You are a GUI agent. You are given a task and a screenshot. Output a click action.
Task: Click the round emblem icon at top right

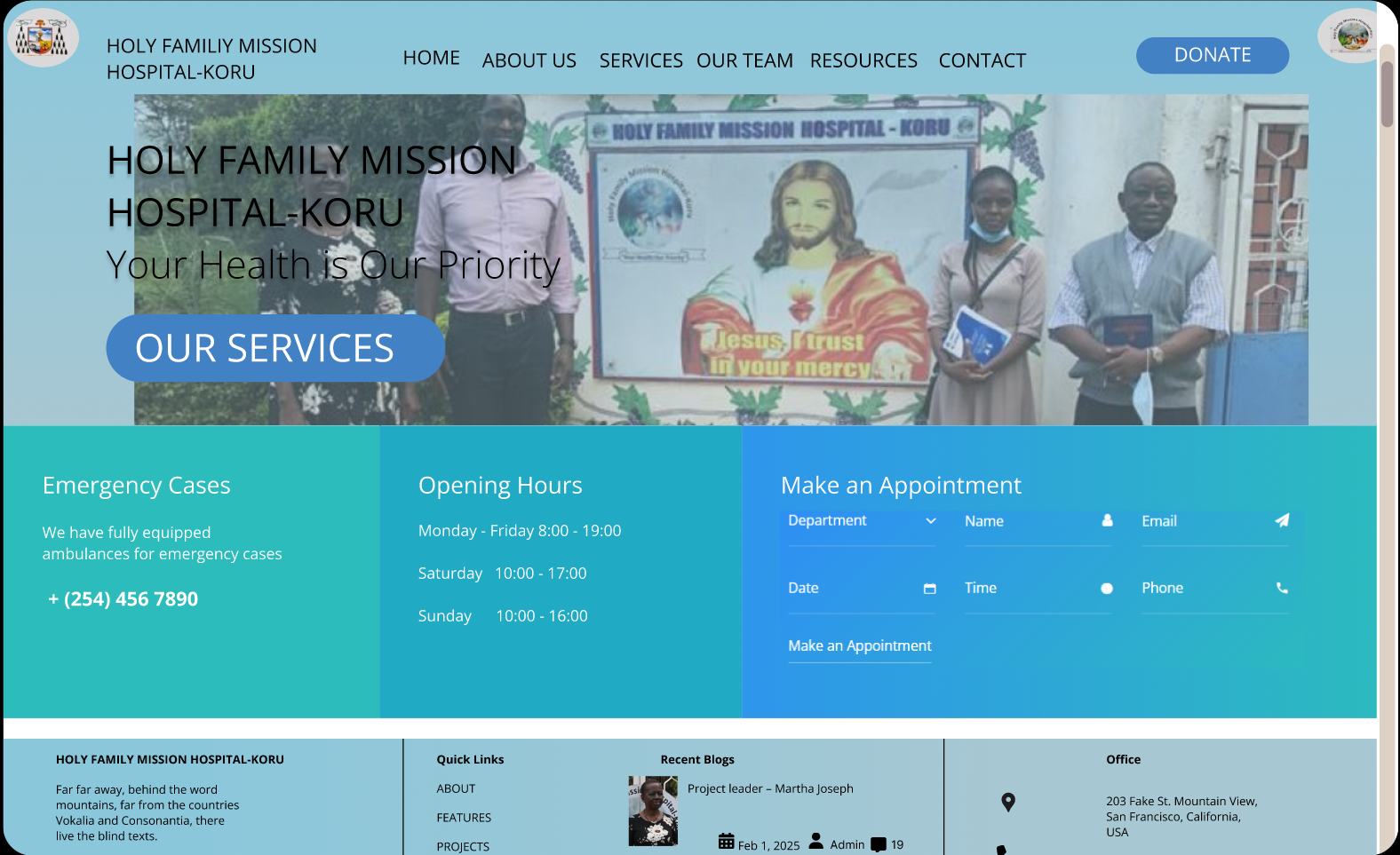(1351, 36)
